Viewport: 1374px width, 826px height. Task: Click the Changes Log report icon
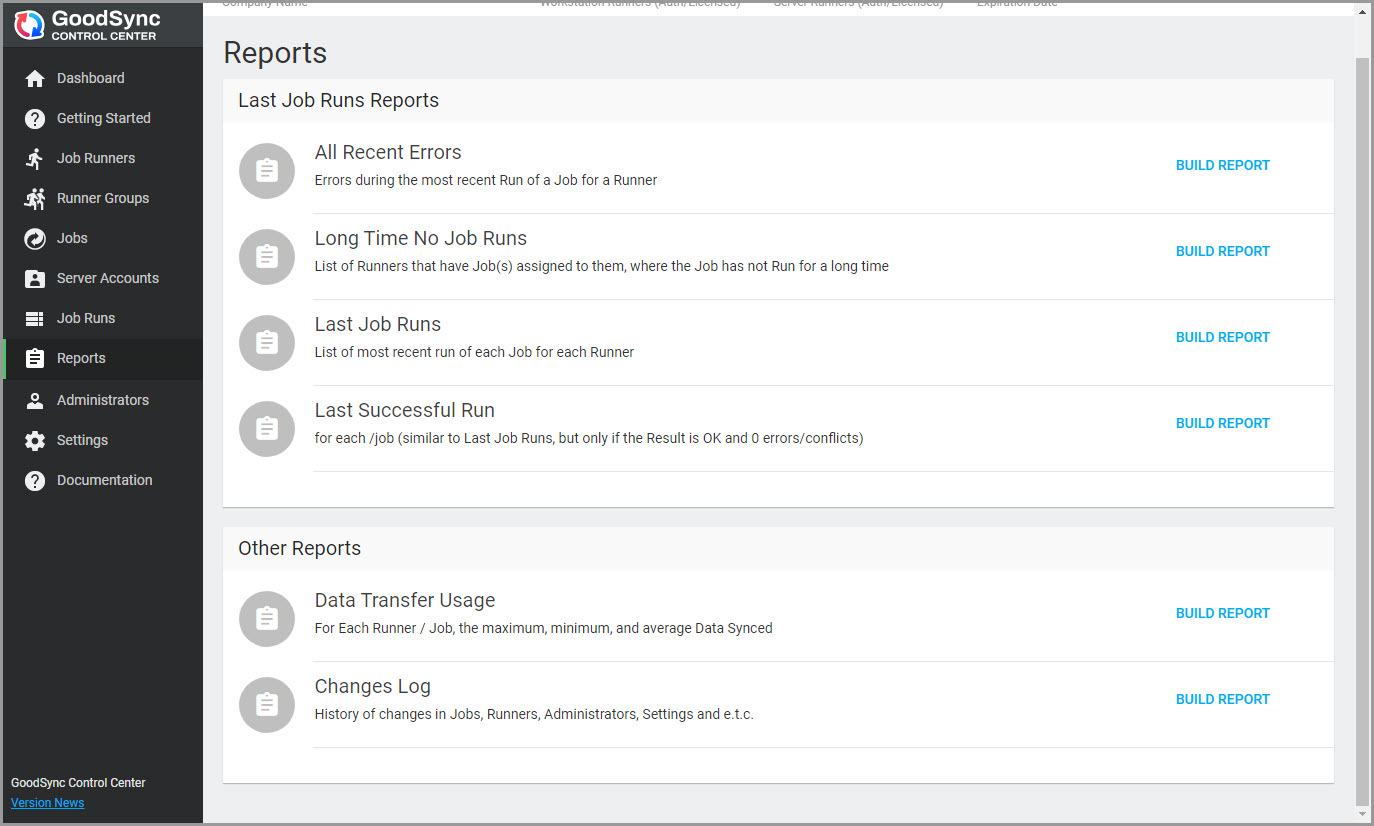(x=267, y=705)
